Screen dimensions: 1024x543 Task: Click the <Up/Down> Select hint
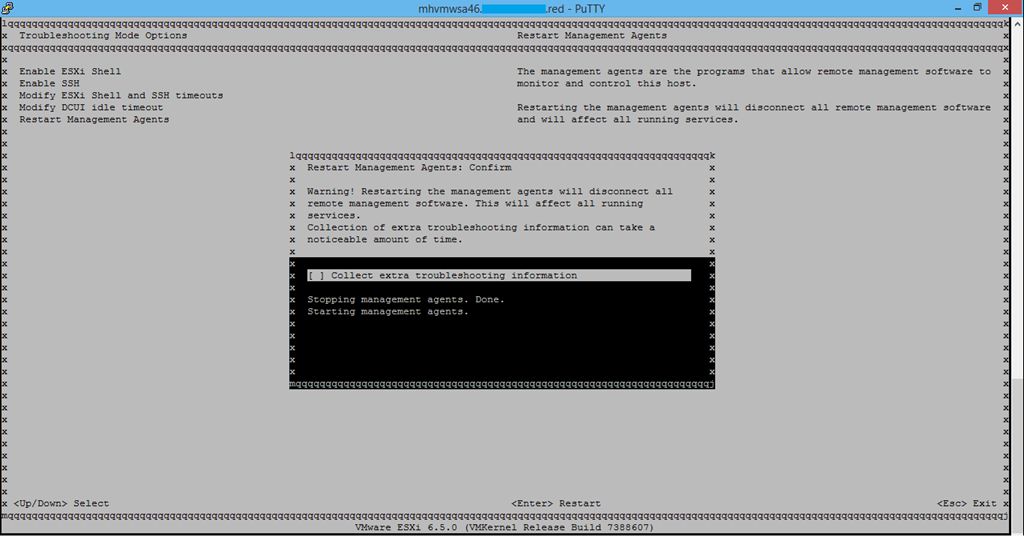[x=61, y=504]
